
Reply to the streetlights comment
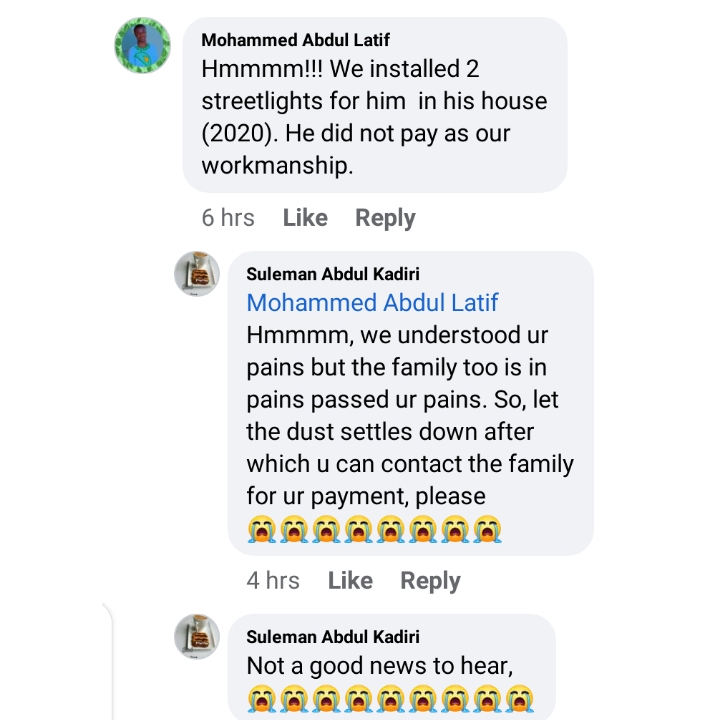pos(385,218)
